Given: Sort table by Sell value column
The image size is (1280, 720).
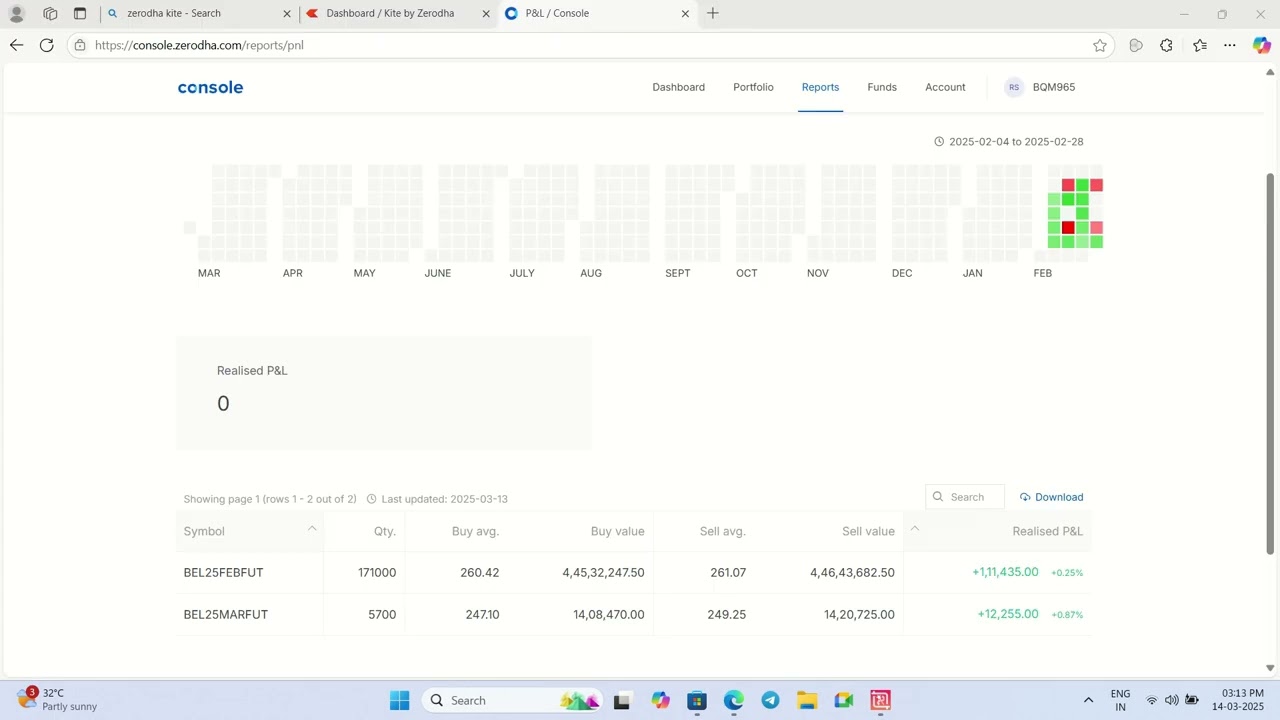Looking at the screenshot, I should coord(868,531).
